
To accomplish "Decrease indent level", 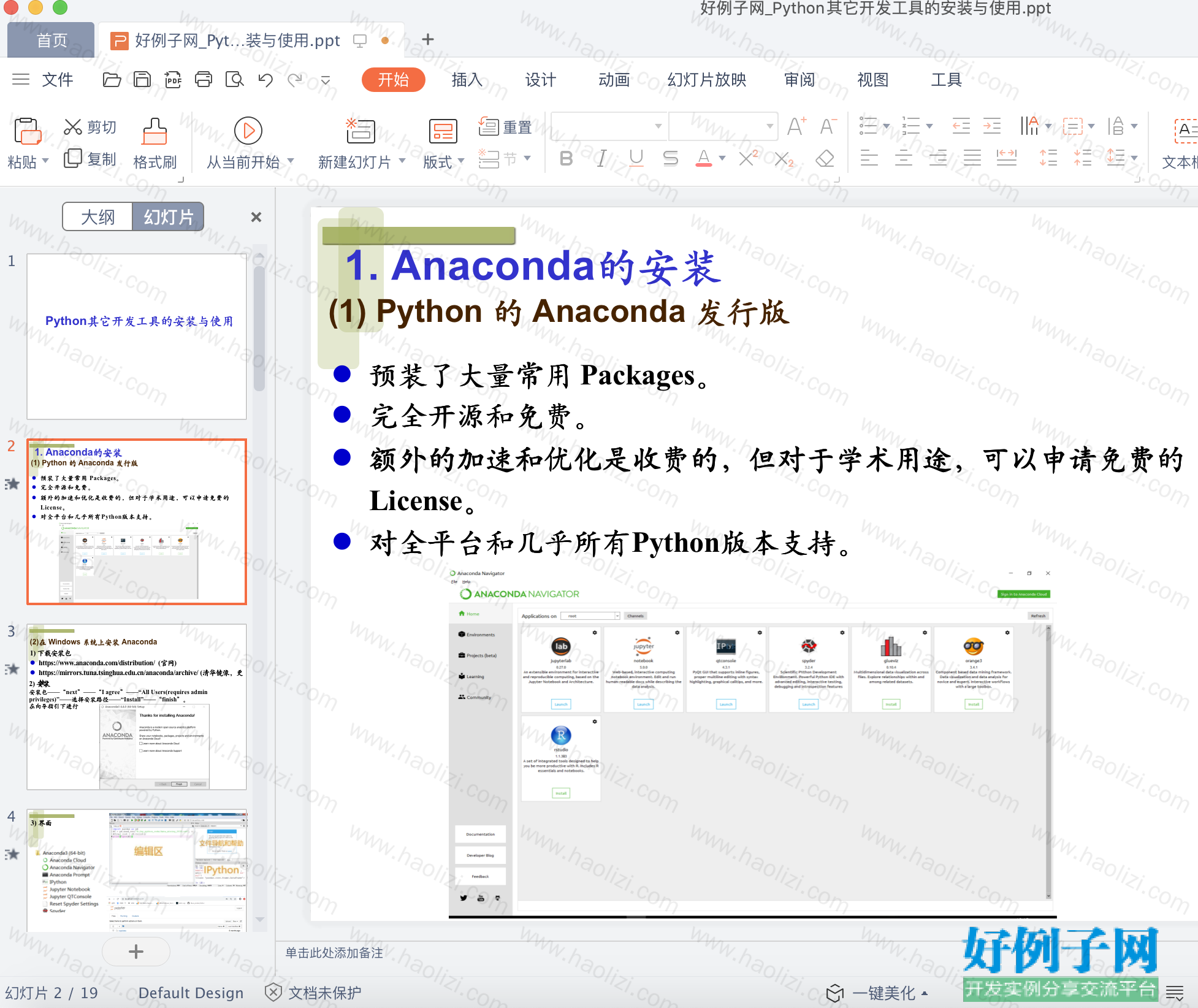I will 961,126.
